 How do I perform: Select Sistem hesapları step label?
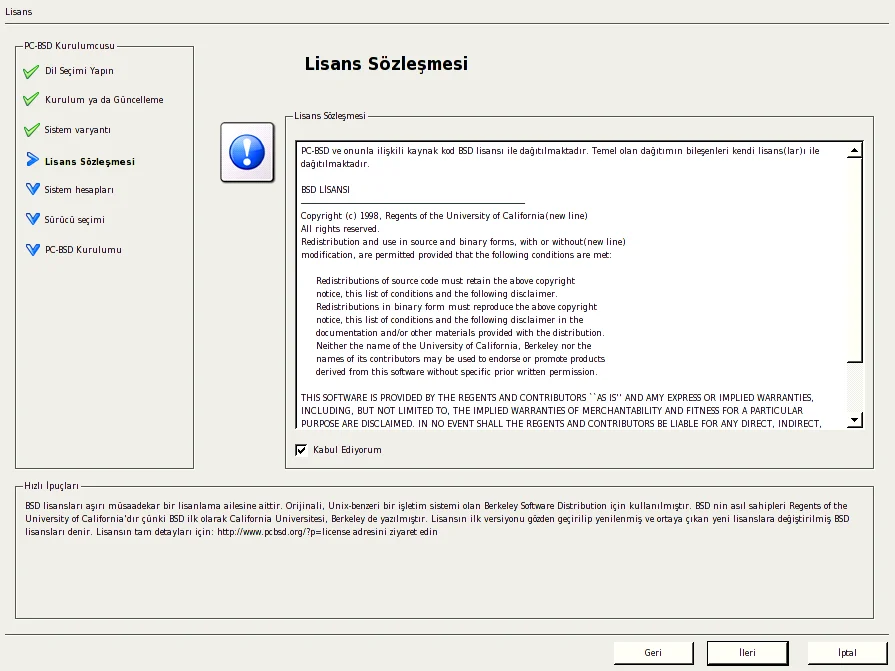(79, 189)
